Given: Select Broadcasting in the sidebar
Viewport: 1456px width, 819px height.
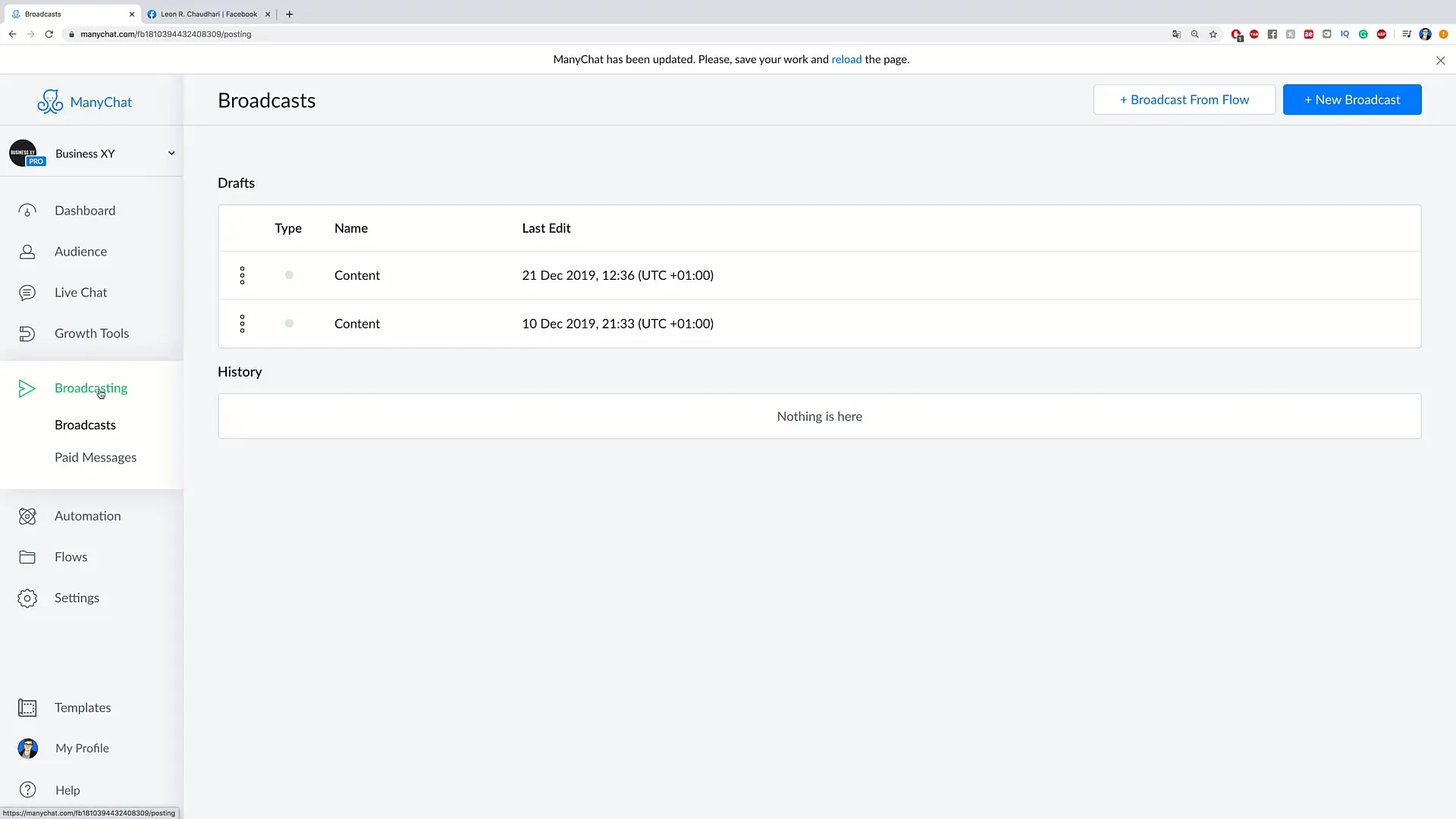Looking at the screenshot, I should [91, 388].
